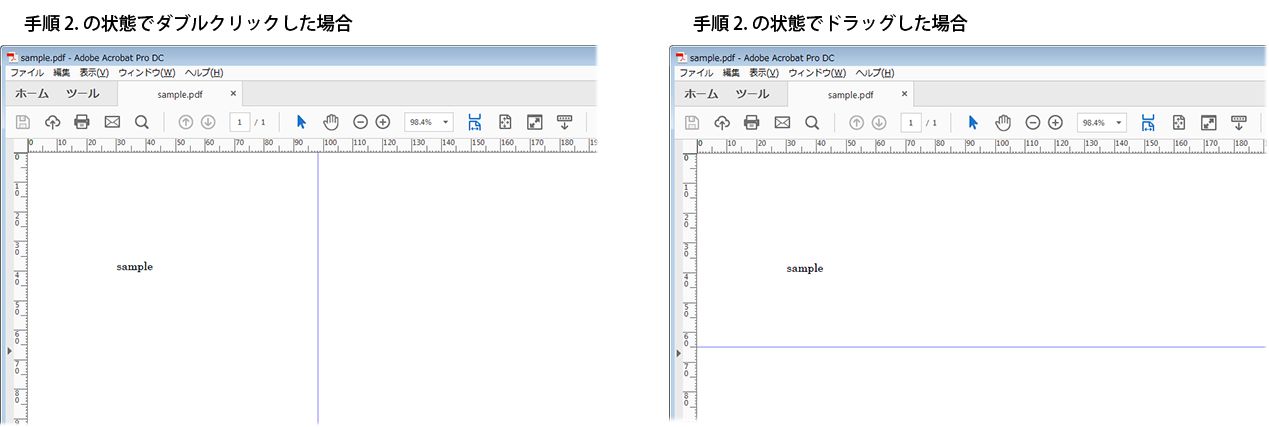The width and height of the screenshot is (1269, 427).
Task: Go to next page in the vertical-guide window
Action: click(208, 122)
